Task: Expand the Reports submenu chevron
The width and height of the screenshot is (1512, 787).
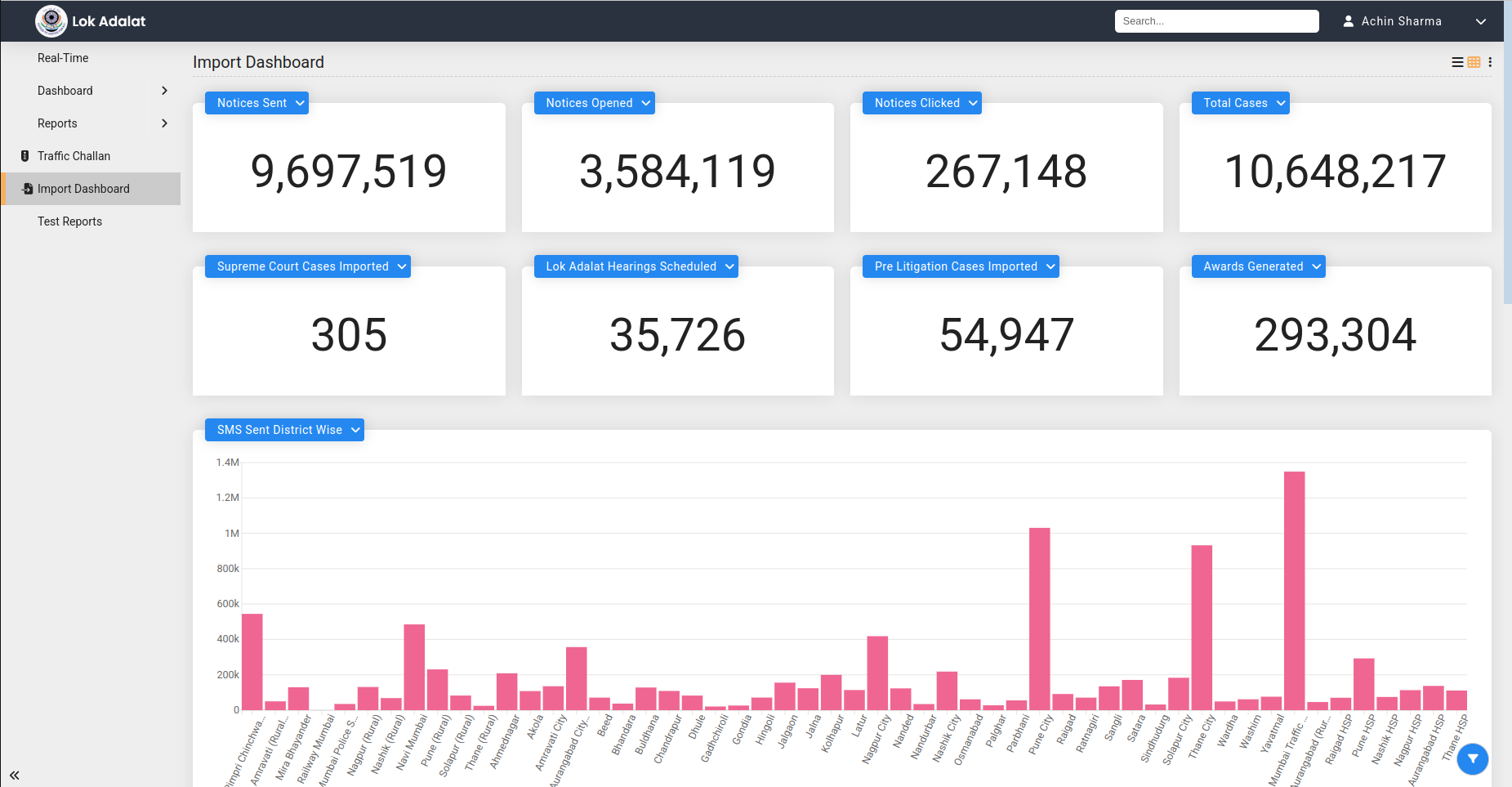Action: tap(164, 123)
